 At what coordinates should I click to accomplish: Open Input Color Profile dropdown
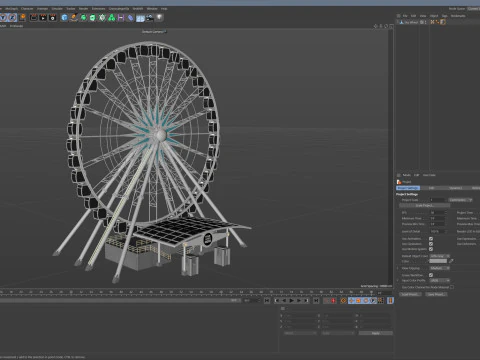(439, 280)
